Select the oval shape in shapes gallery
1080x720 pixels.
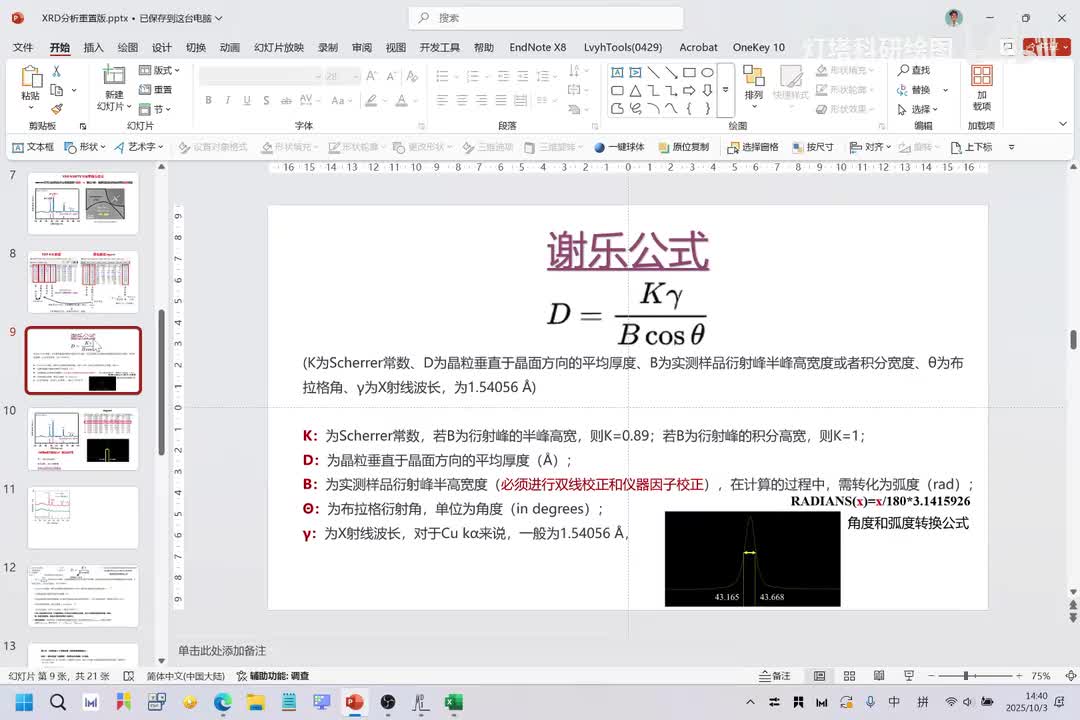[x=707, y=72]
